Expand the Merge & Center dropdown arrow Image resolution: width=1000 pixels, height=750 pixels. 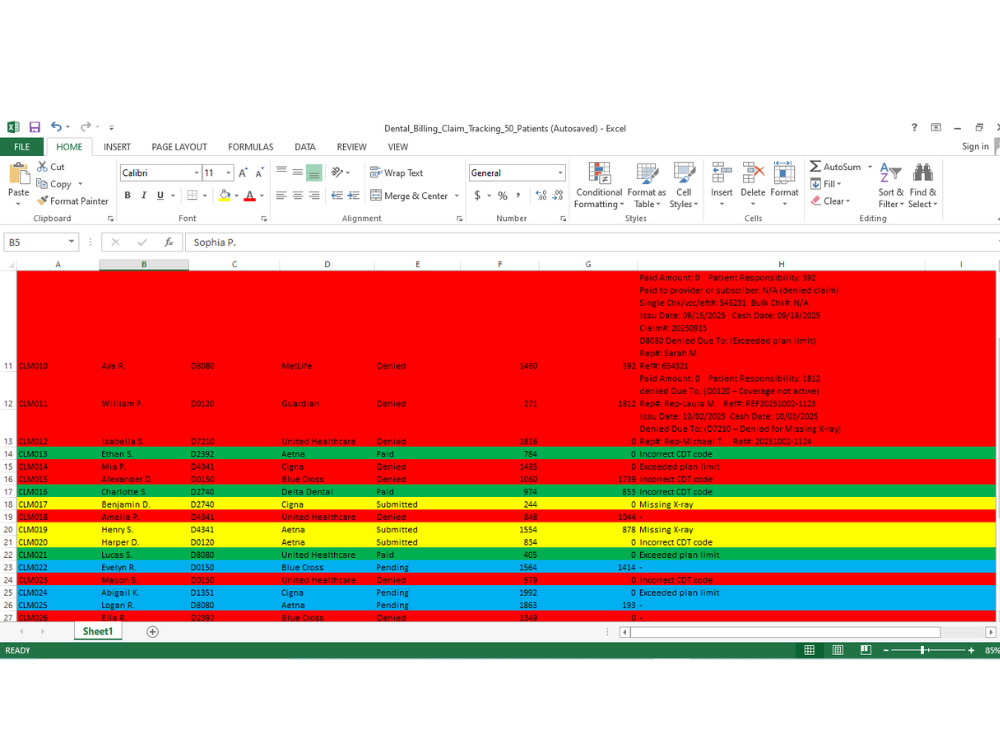point(457,196)
